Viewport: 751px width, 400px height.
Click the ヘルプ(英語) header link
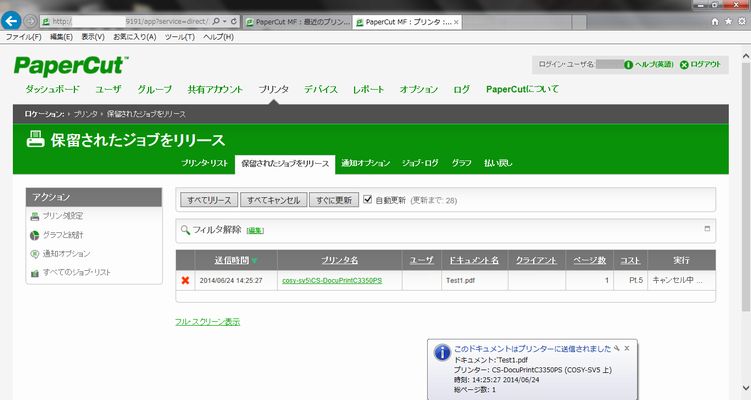pos(654,64)
